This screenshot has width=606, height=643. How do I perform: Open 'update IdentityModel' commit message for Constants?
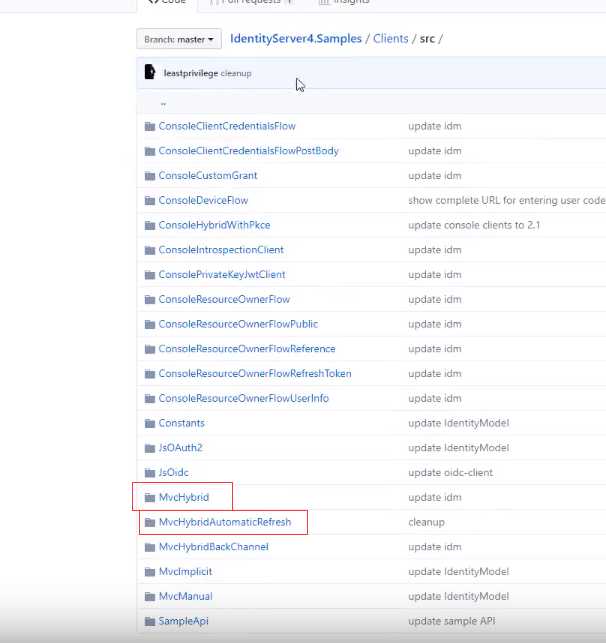click(458, 423)
